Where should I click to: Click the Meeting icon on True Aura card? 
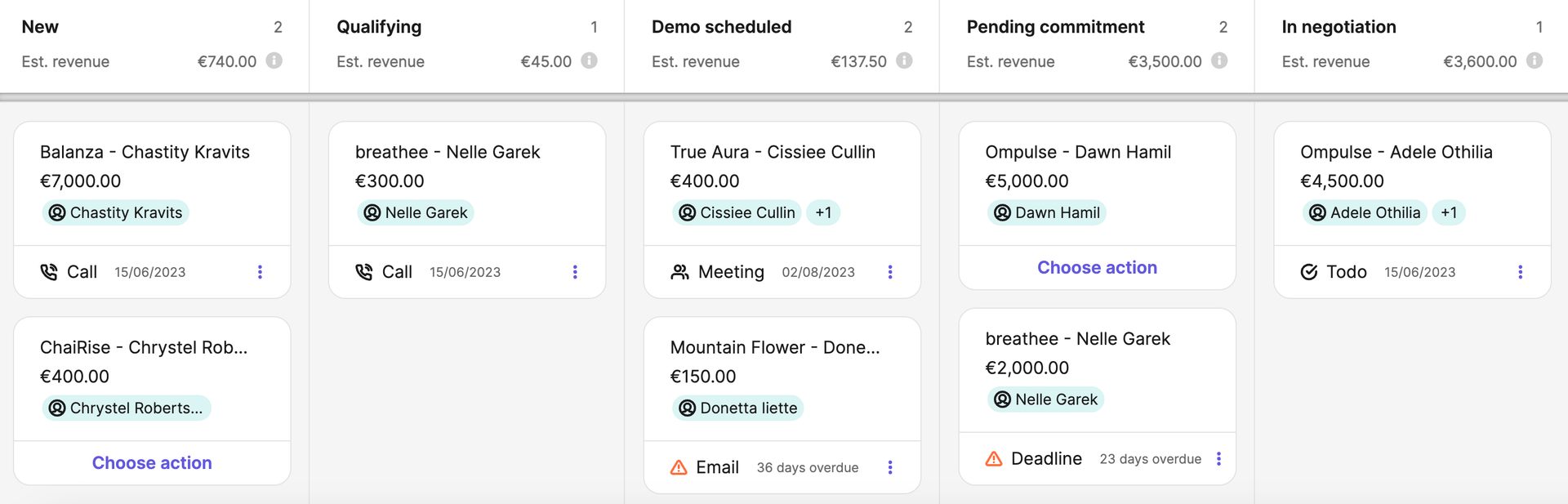pos(679,272)
